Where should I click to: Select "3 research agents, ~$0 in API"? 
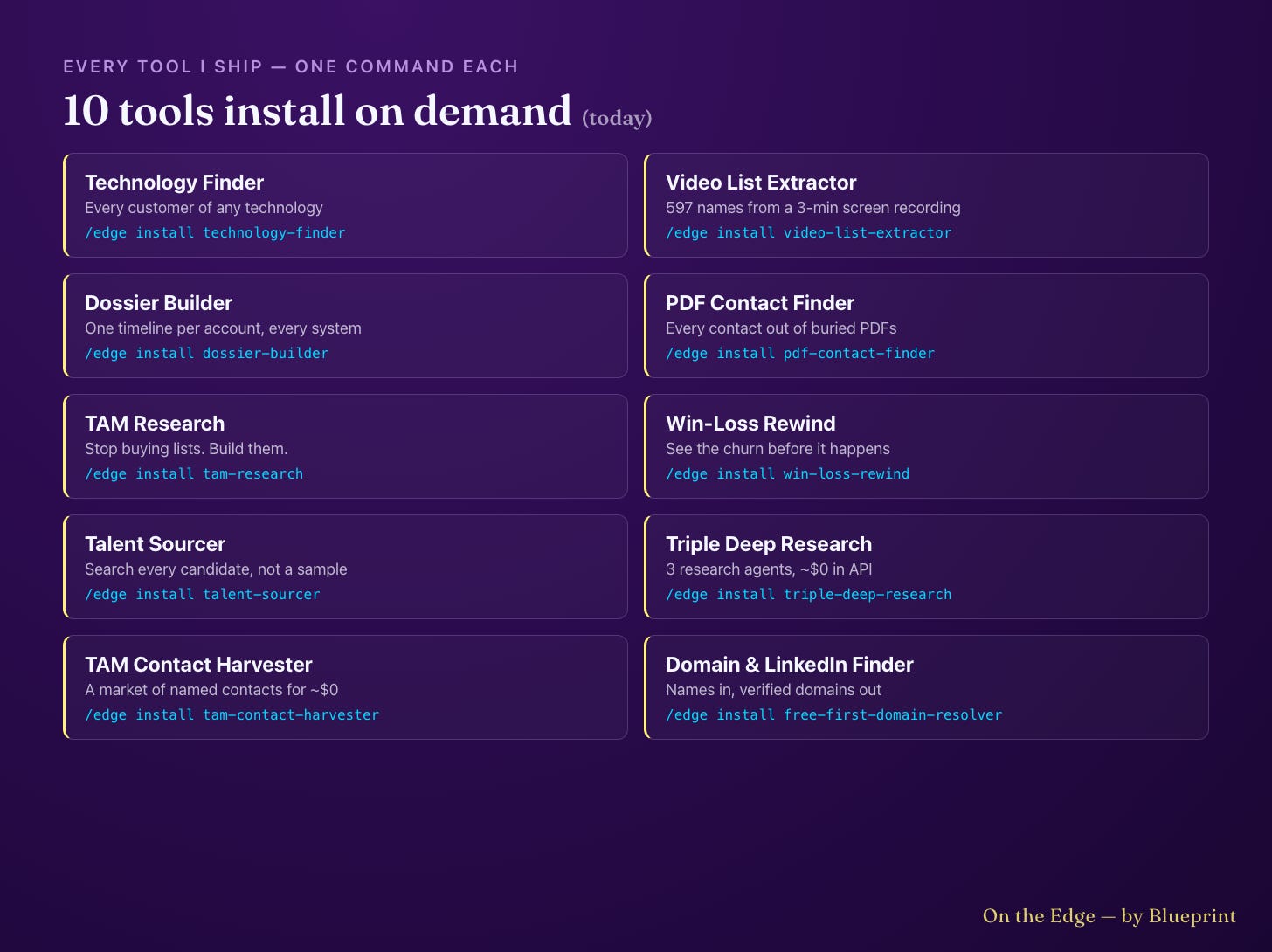click(x=769, y=569)
